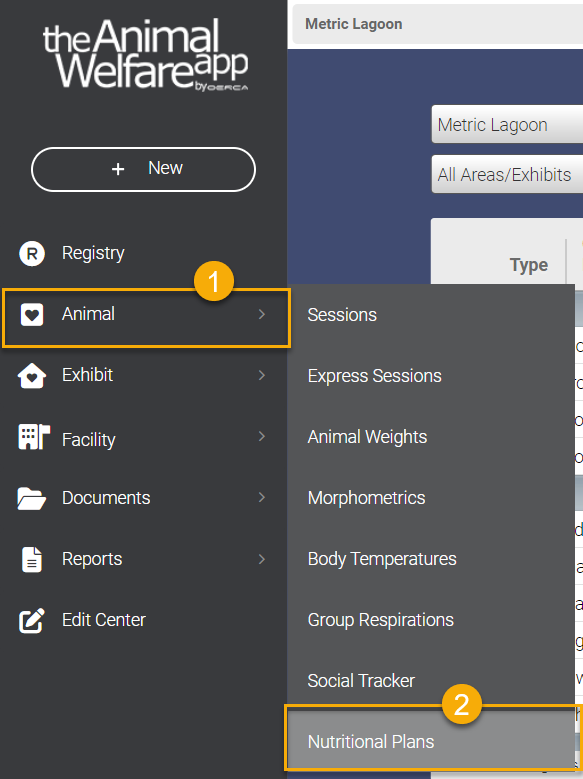Open the Metric Lagoon facility dropdown
The width and height of the screenshot is (583, 779).
507,124
